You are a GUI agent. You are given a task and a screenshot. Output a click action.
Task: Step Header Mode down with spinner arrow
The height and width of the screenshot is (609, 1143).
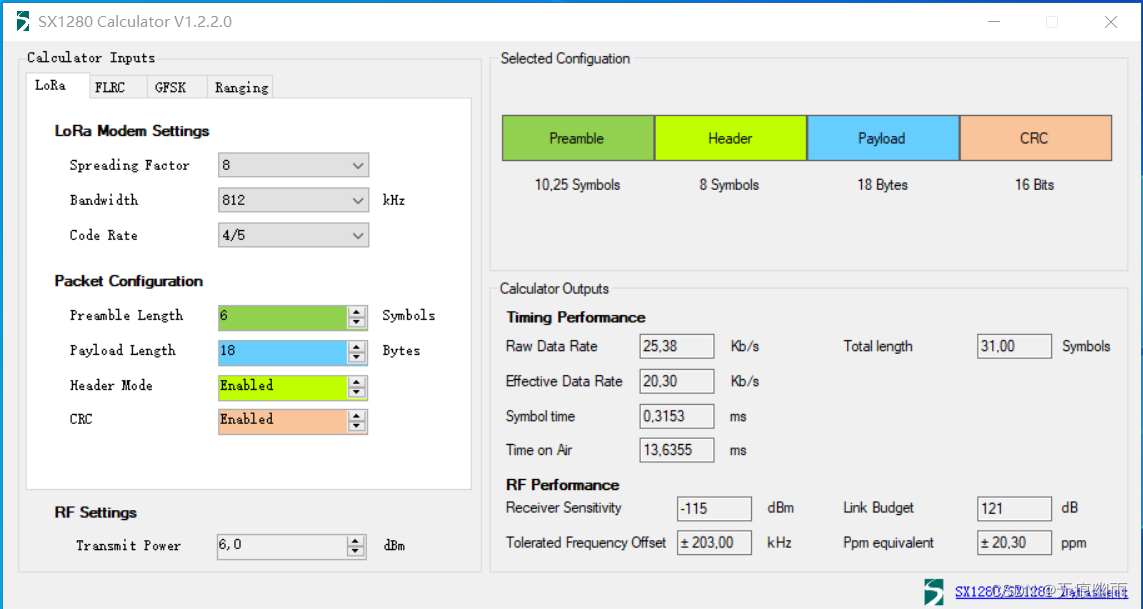tap(356, 392)
